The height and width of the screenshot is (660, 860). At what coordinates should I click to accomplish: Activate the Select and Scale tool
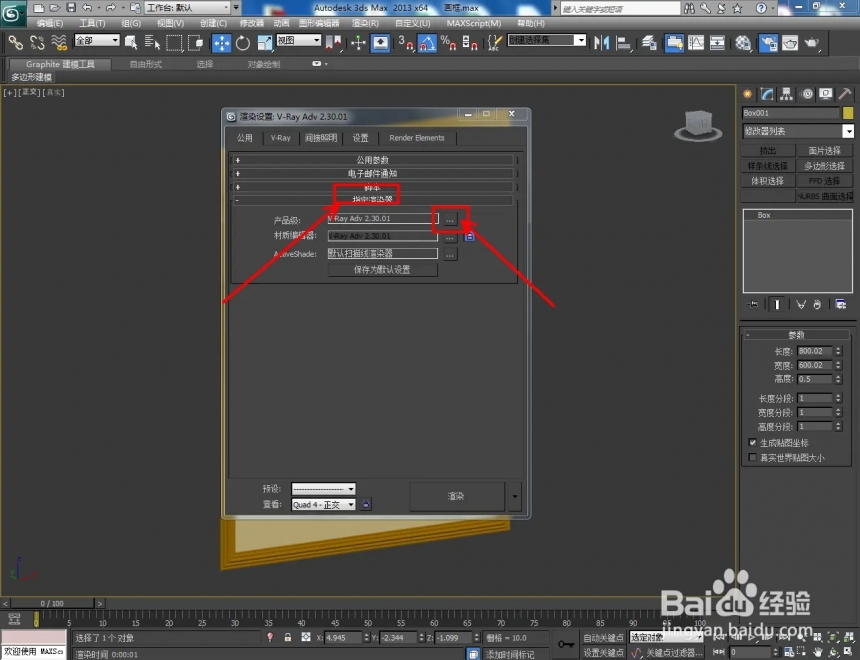(x=264, y=43)
